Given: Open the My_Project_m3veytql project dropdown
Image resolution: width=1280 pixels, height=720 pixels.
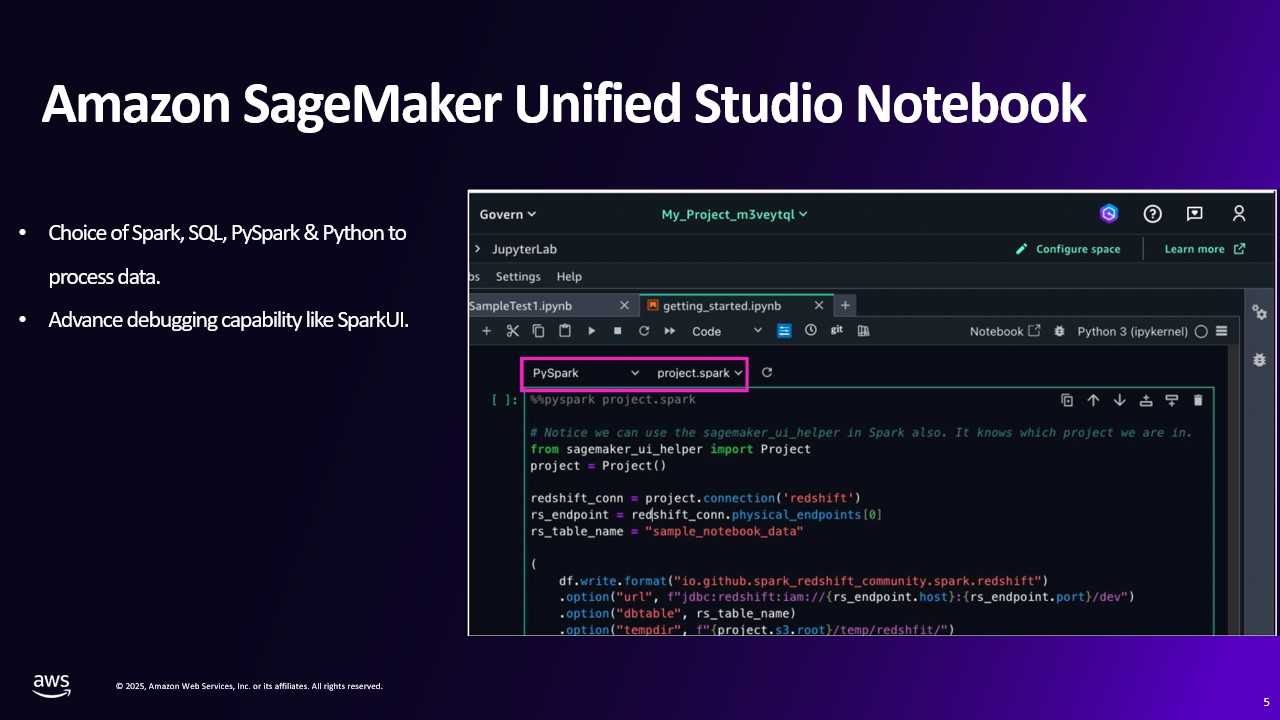Looking at the screenshot, I should (735, 214).
